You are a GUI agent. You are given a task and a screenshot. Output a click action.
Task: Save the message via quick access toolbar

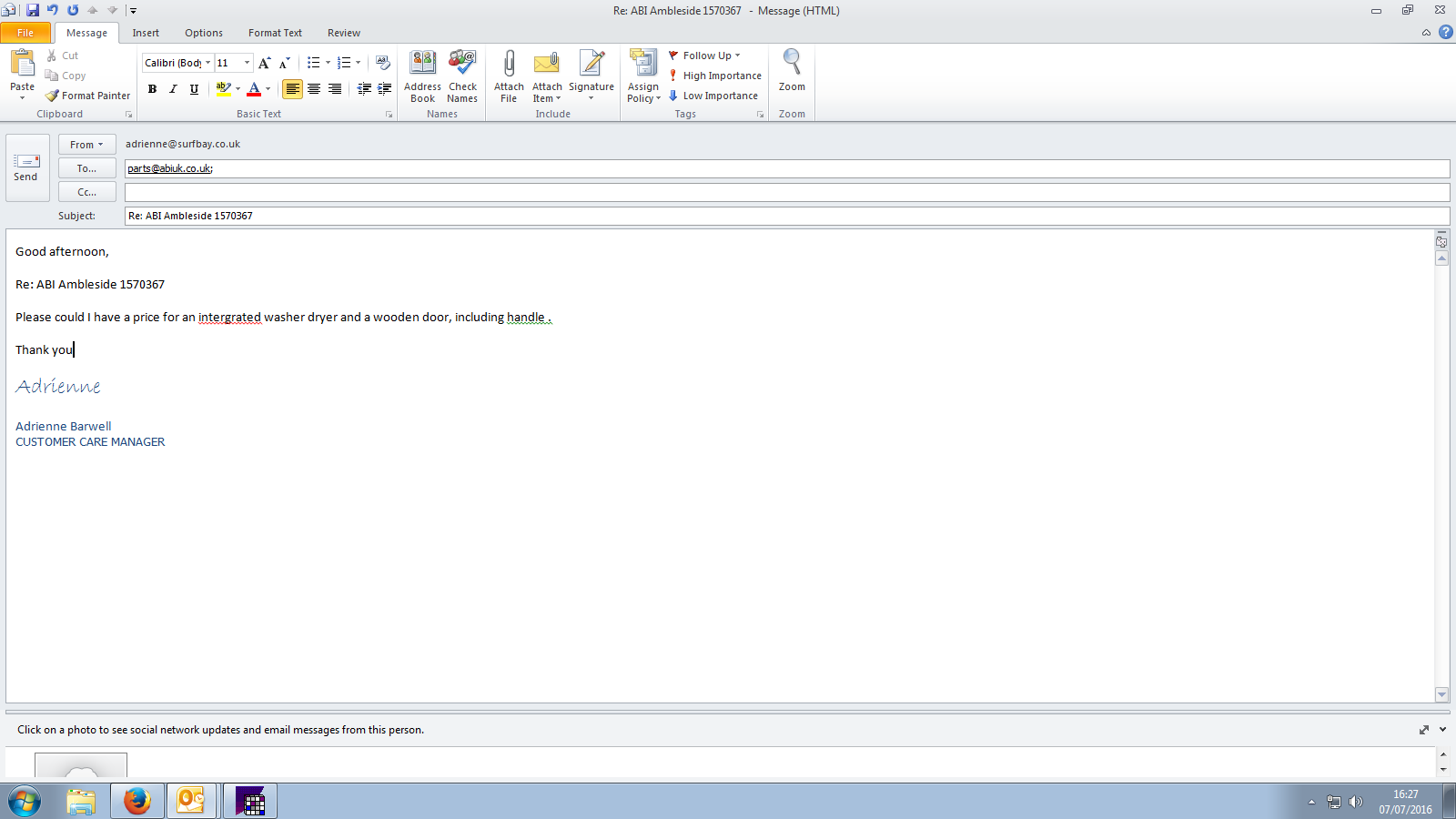coord(33,10)
